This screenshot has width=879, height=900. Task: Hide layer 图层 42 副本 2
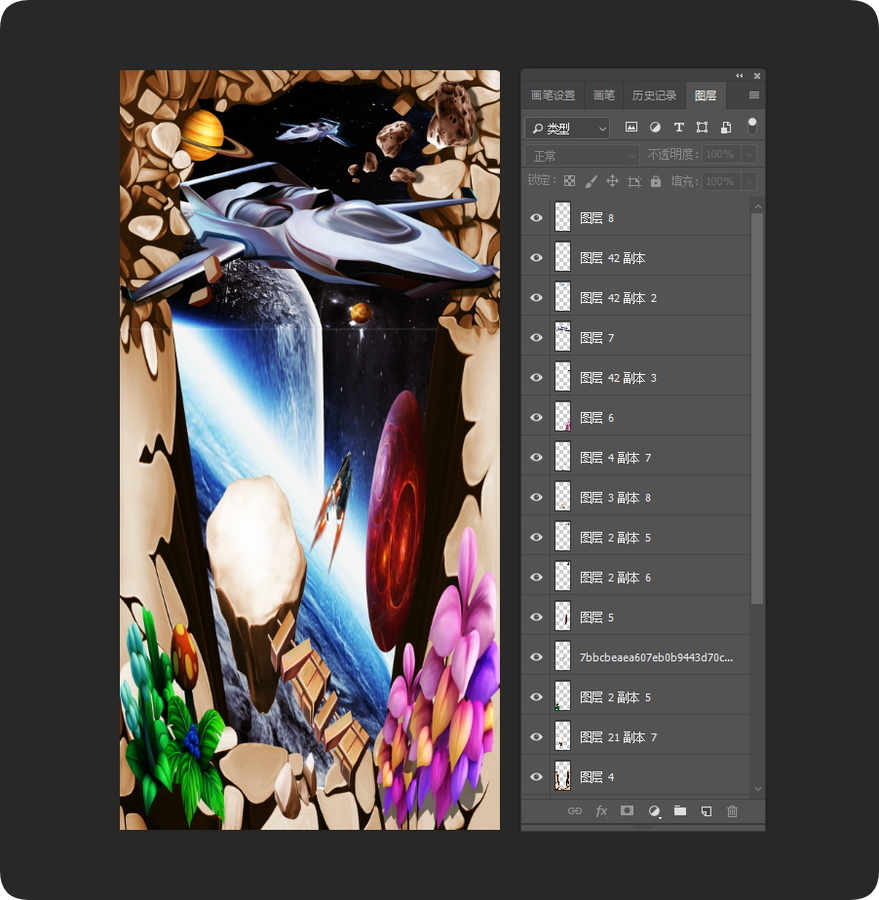pyautogui.click(x=536, y=297)
